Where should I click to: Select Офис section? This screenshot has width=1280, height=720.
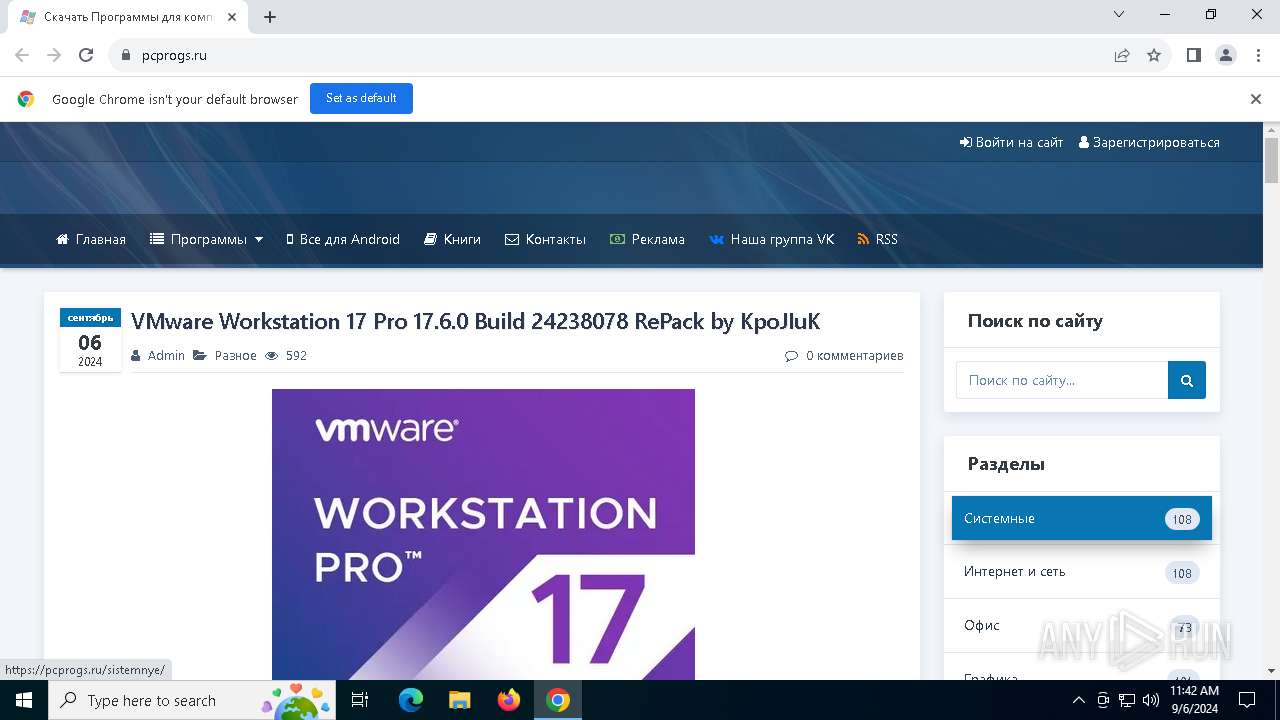tap(1082, 625)
